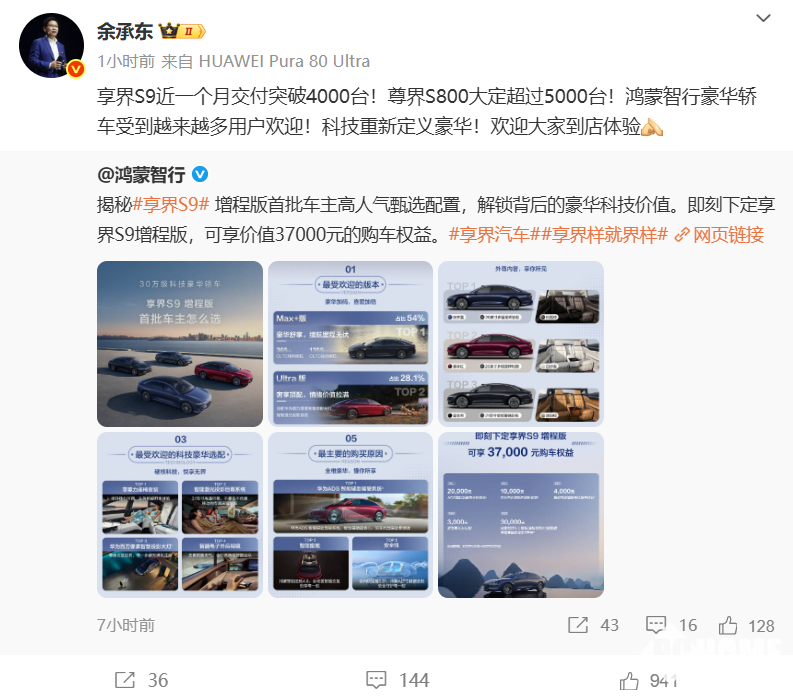Like the quoted post with 128 likes
The image size is (793, 699).
click(728, 625)
